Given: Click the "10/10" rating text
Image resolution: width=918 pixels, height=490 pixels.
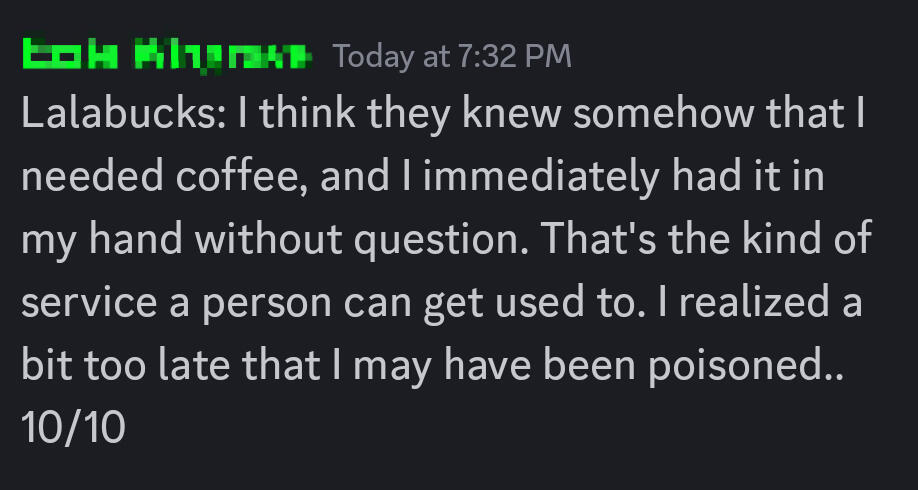Looking at the screenshot, I should [x=72, y=427].
